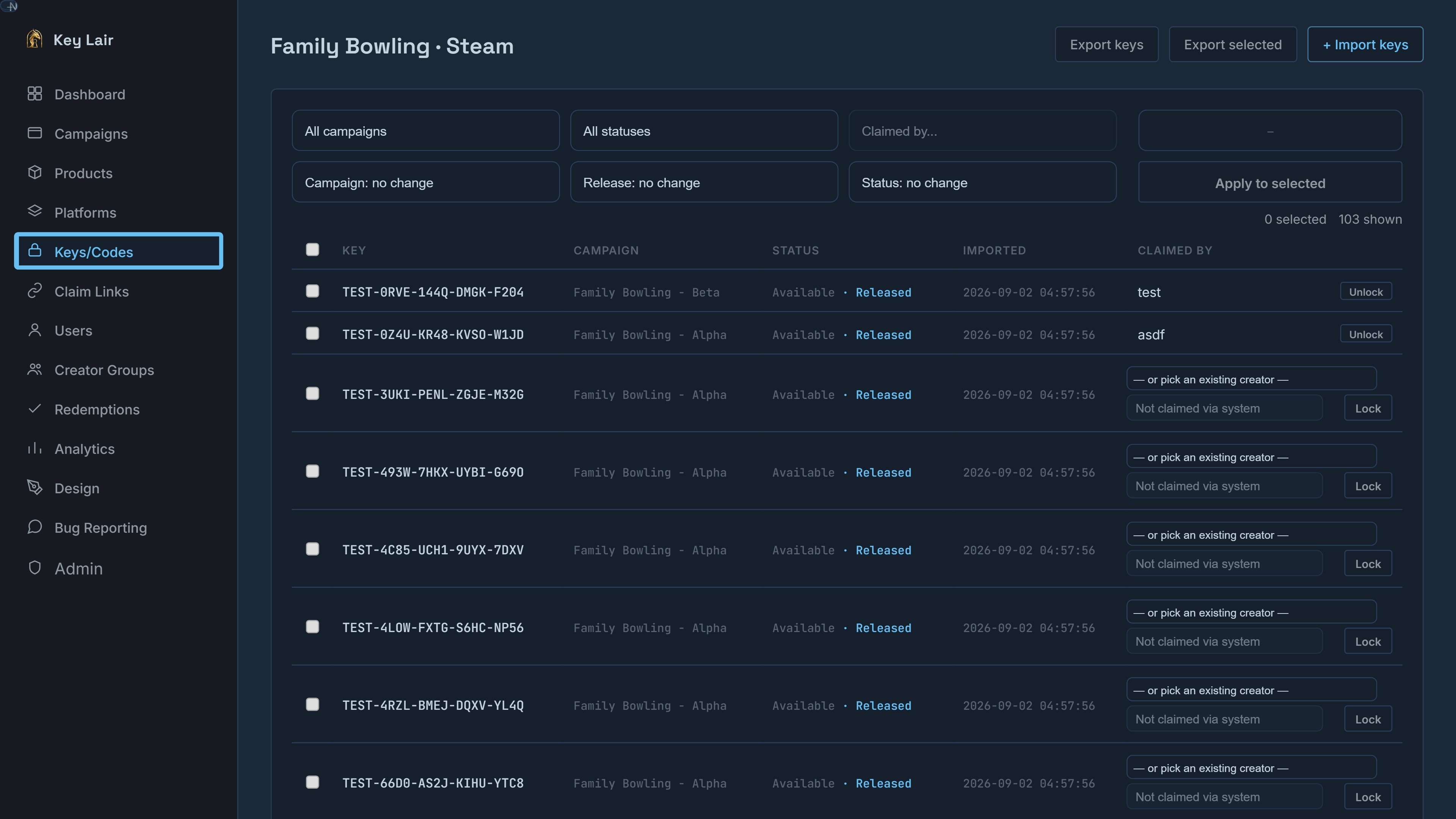Open the All campaigns filter dropdown
Viewport: 1456px width, 819px height.
(x=425, y=130)
